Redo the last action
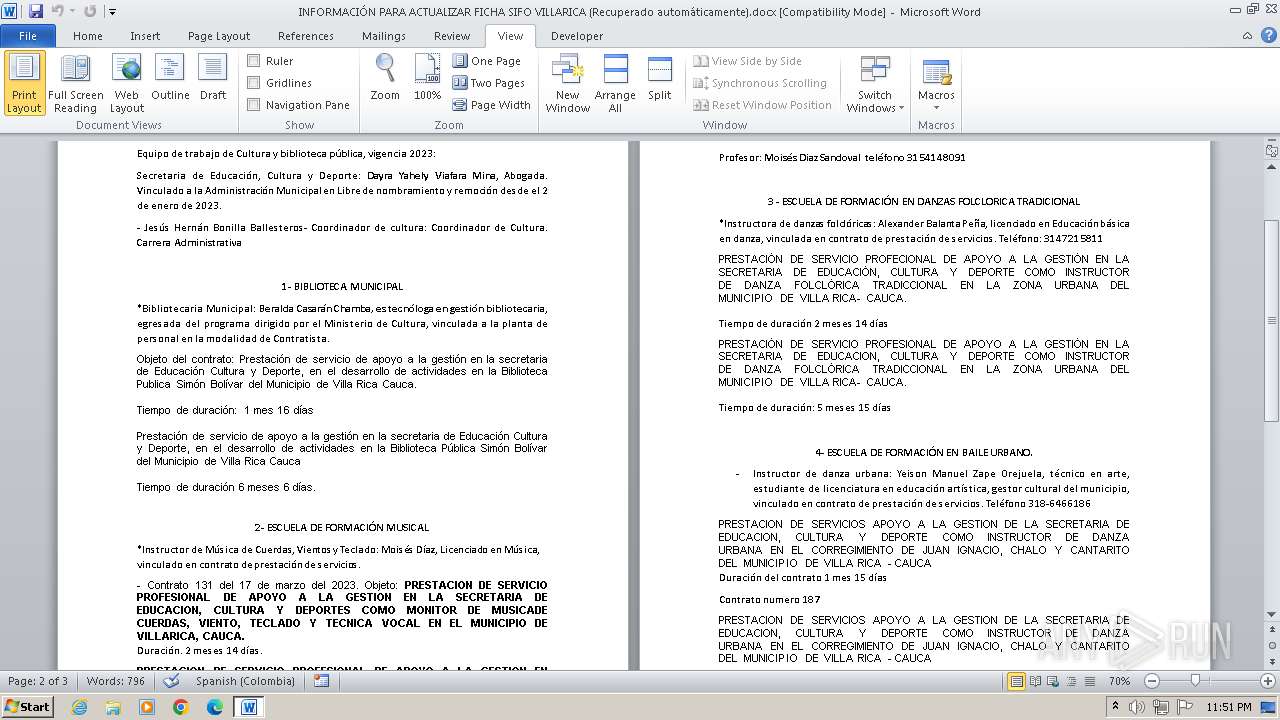 pos(90,12)
